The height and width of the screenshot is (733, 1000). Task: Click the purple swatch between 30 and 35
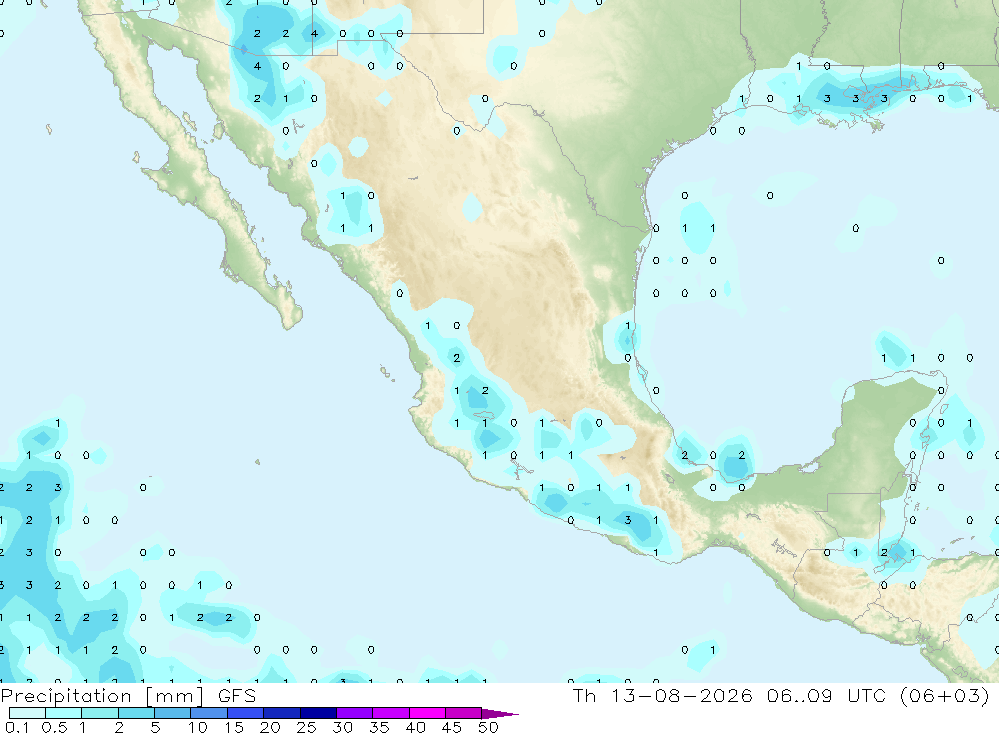tap(355, 713)
